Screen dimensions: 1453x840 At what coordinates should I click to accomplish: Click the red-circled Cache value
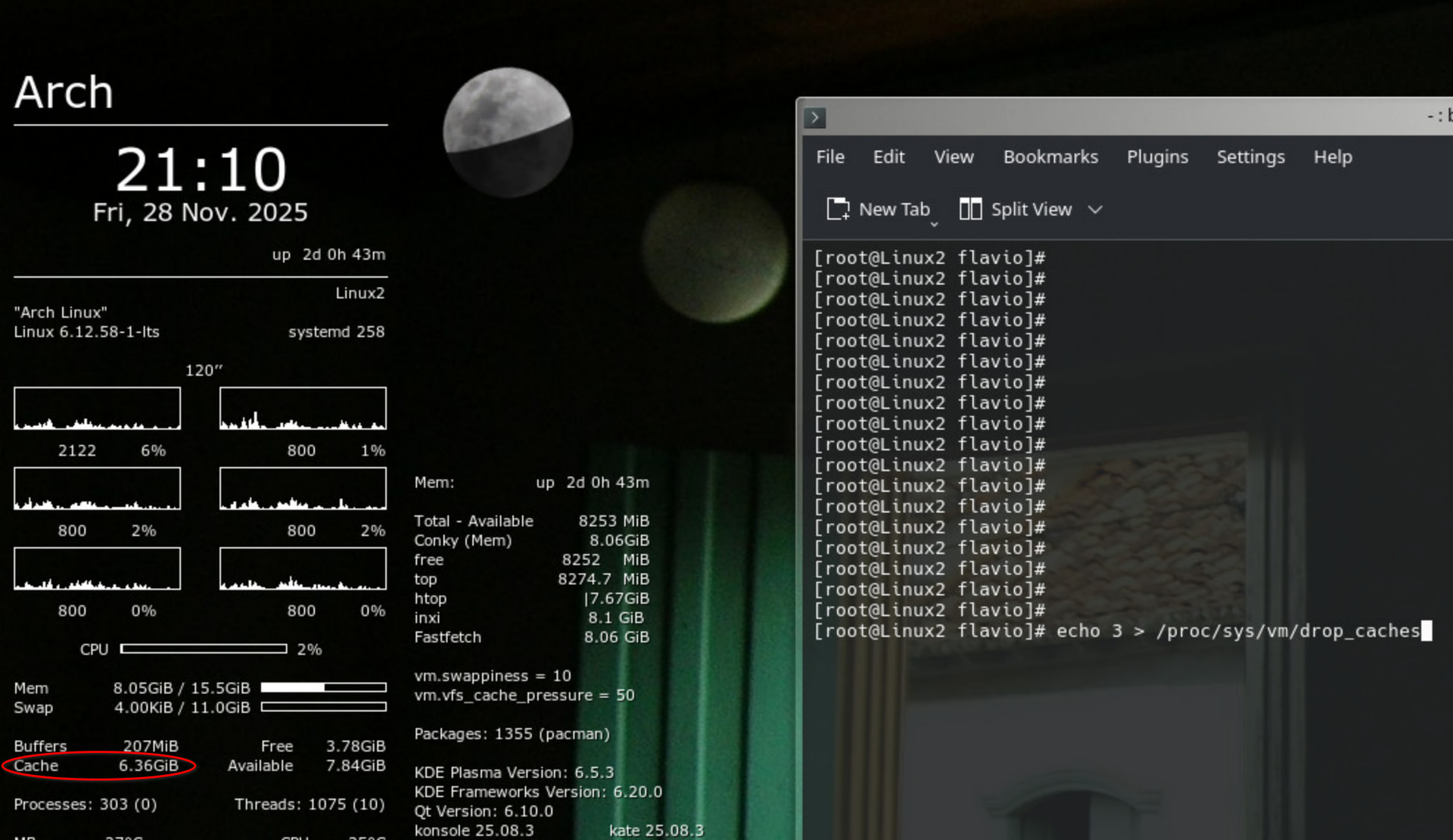point(148,766)
